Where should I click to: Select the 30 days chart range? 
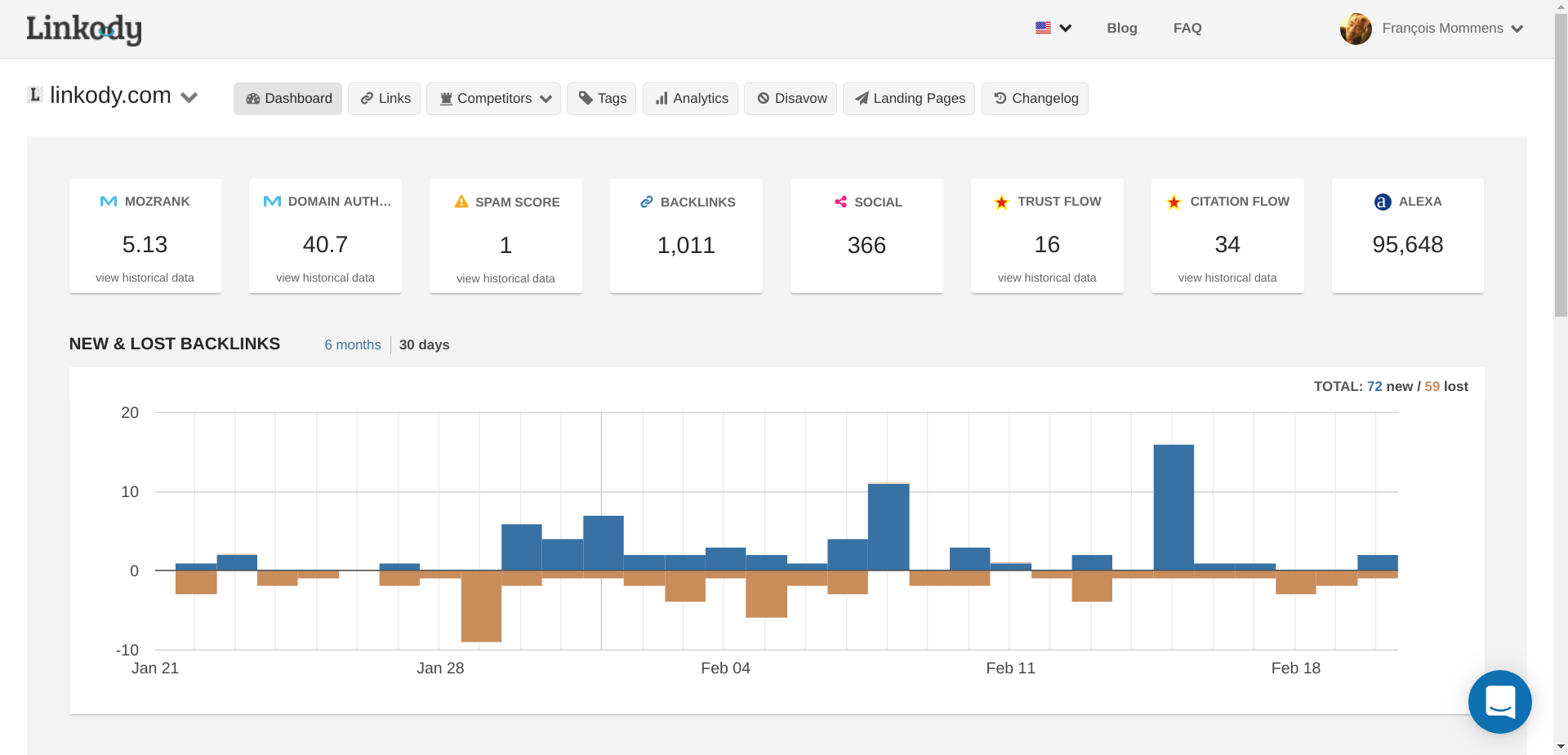pyautogui.click(x=425, y=344)
